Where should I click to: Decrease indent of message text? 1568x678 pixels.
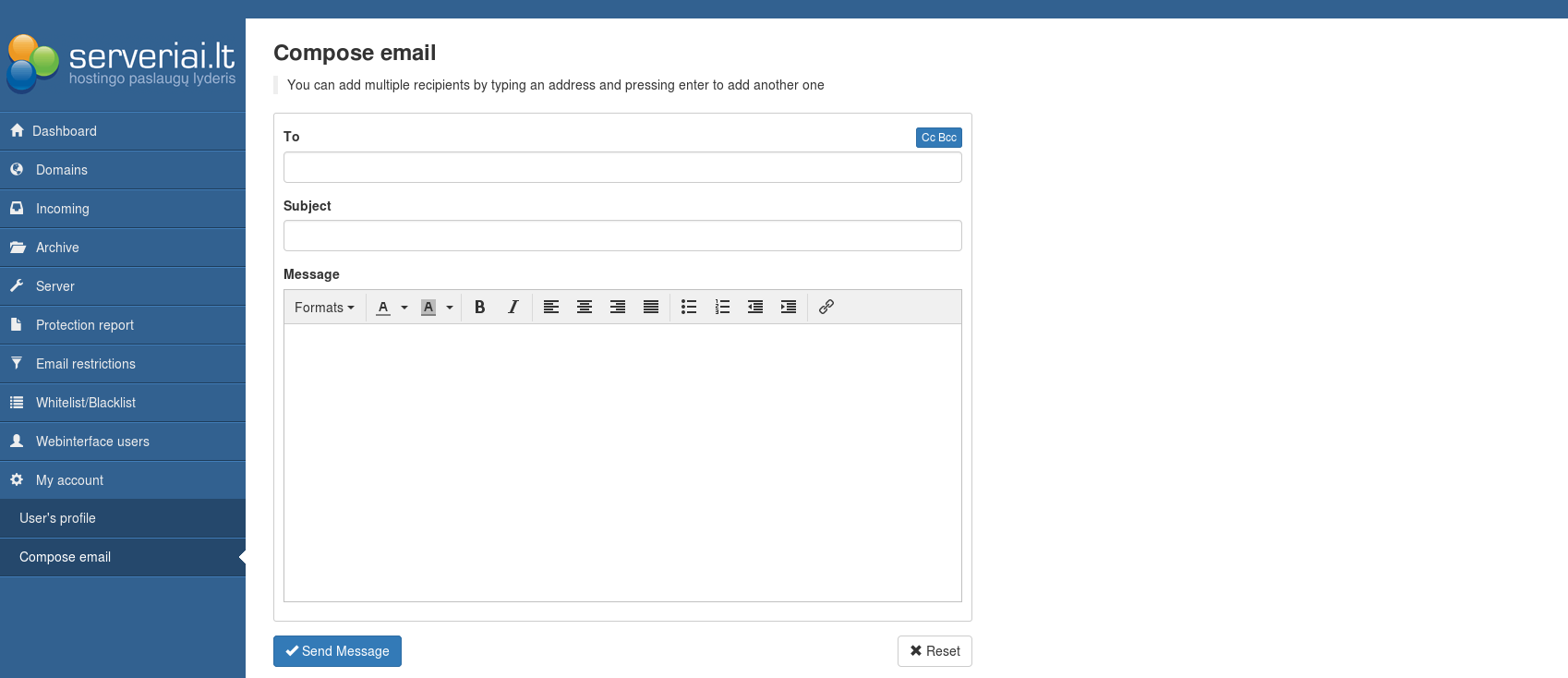pos(755,308)
